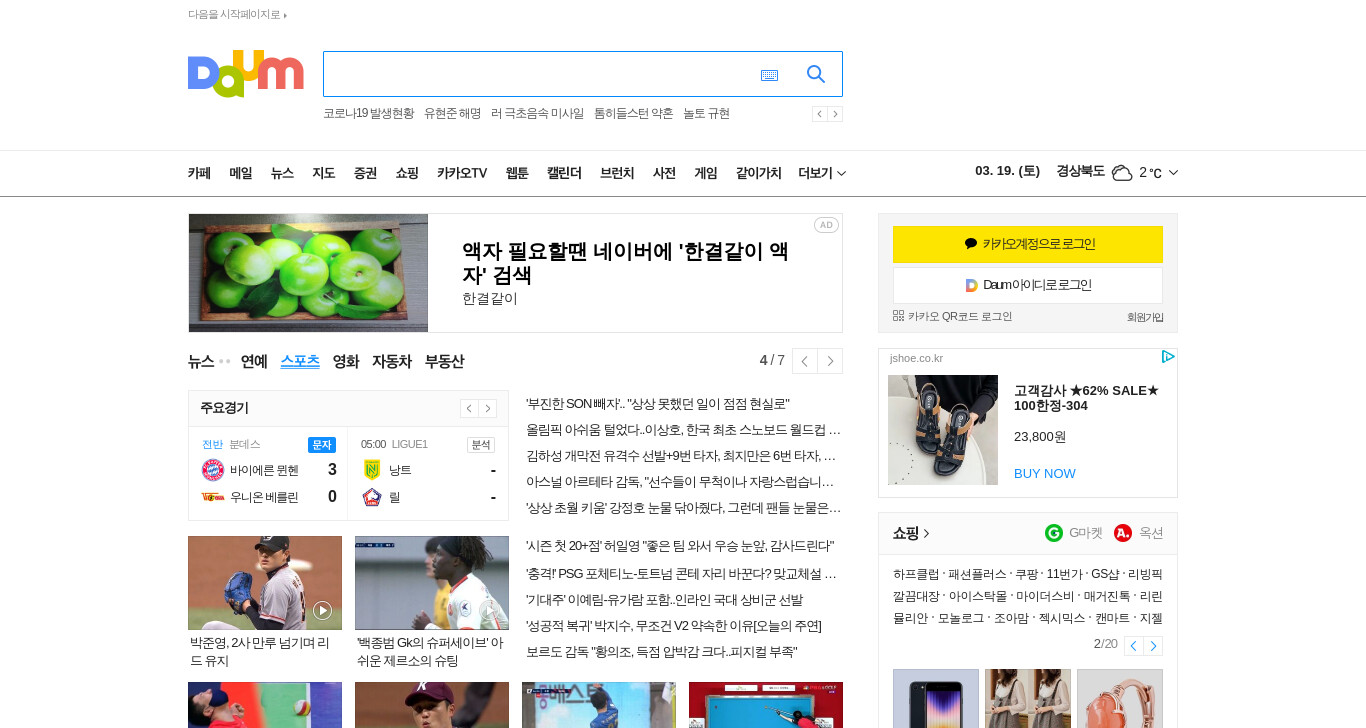Switch to the 부동산 tab
This screenshot has width=1366, height=728.
pos(444,361)
